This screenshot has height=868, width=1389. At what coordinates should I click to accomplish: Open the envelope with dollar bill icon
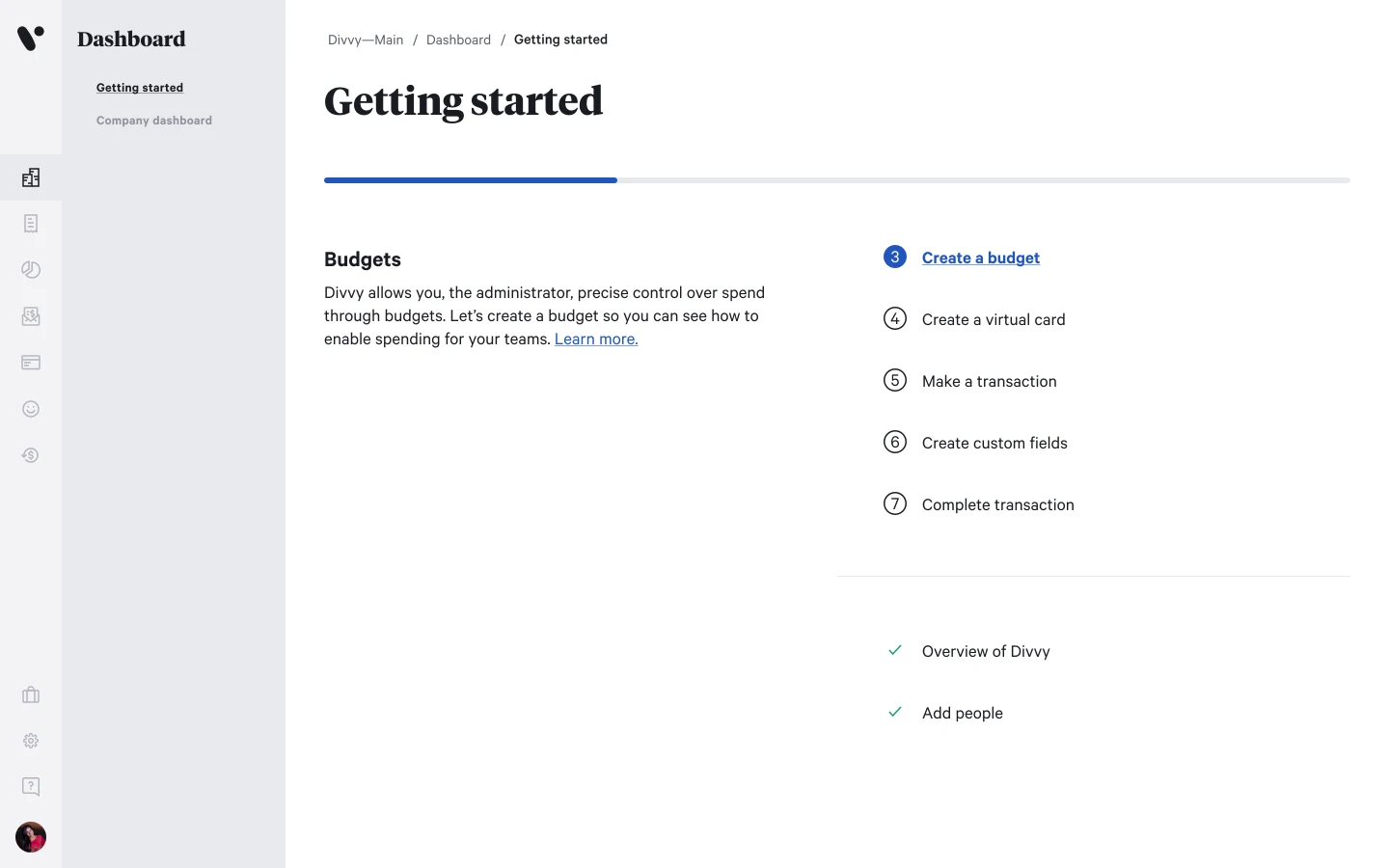coord(31,316)
